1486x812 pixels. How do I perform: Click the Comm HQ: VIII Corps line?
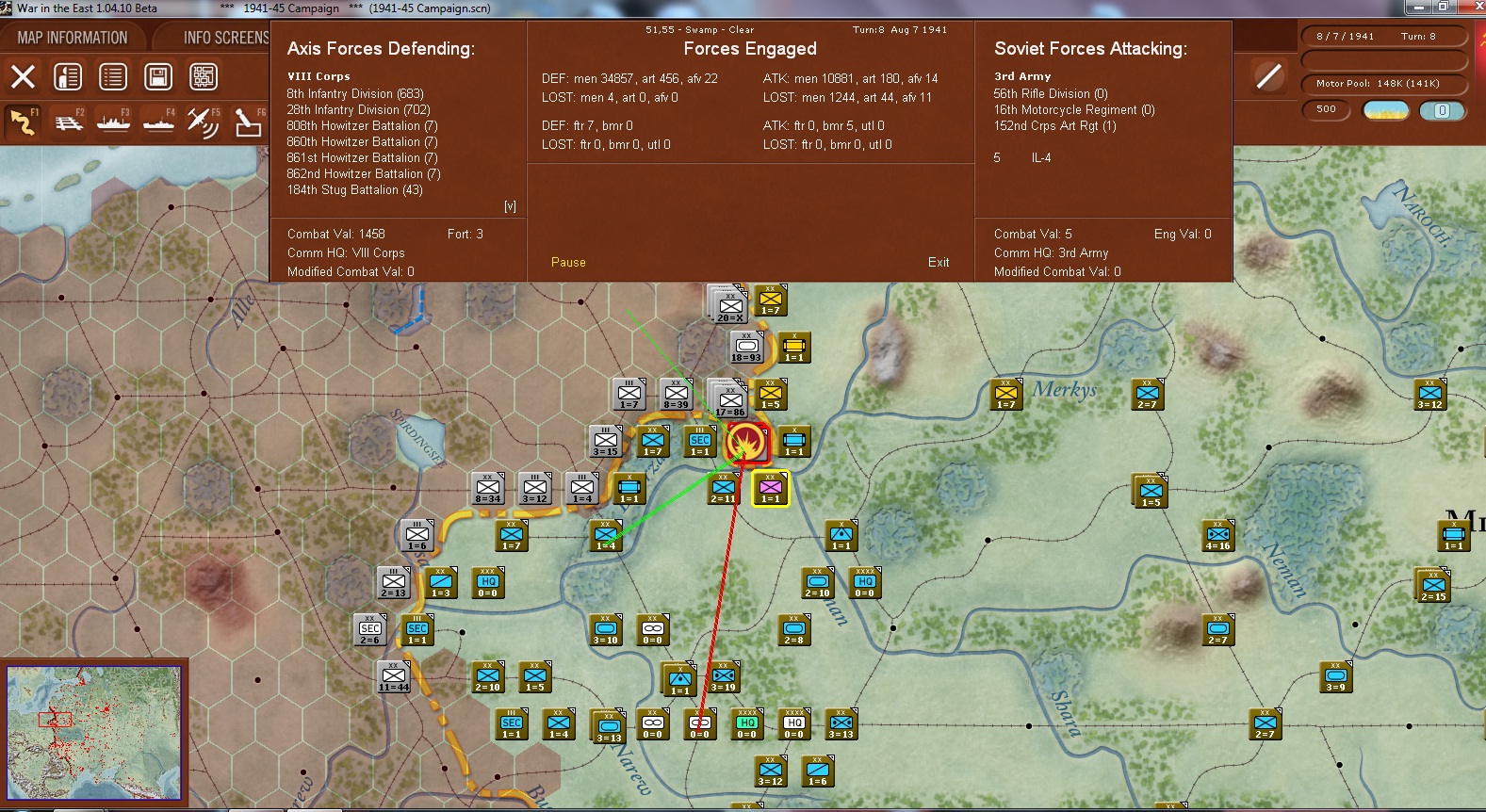[346, 253]
